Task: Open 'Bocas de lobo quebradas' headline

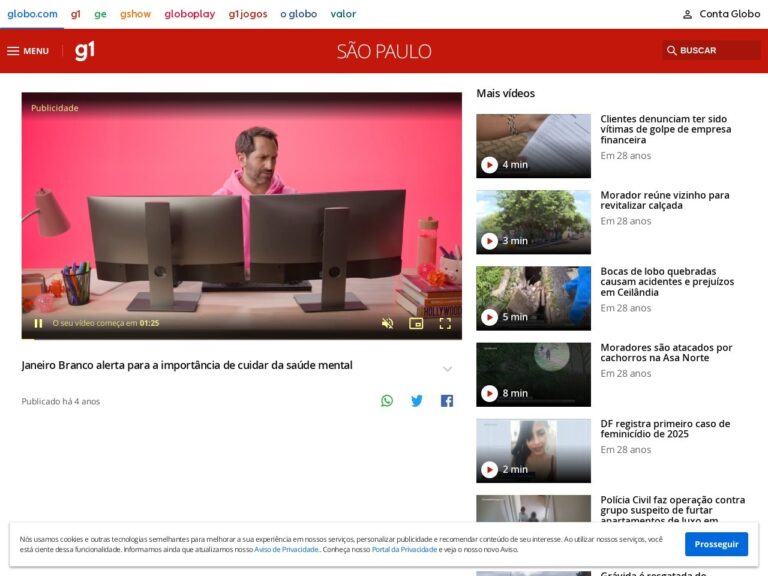Action: pyautogui.click(x=667, y=282)
